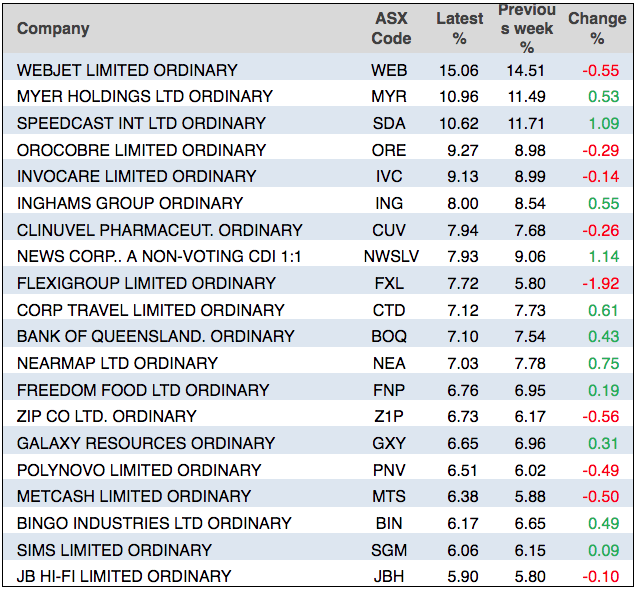640x591 pixels.
Task: Select the WEBJET LIMITED ORDINARY row
Action: (x=127, y=70)
